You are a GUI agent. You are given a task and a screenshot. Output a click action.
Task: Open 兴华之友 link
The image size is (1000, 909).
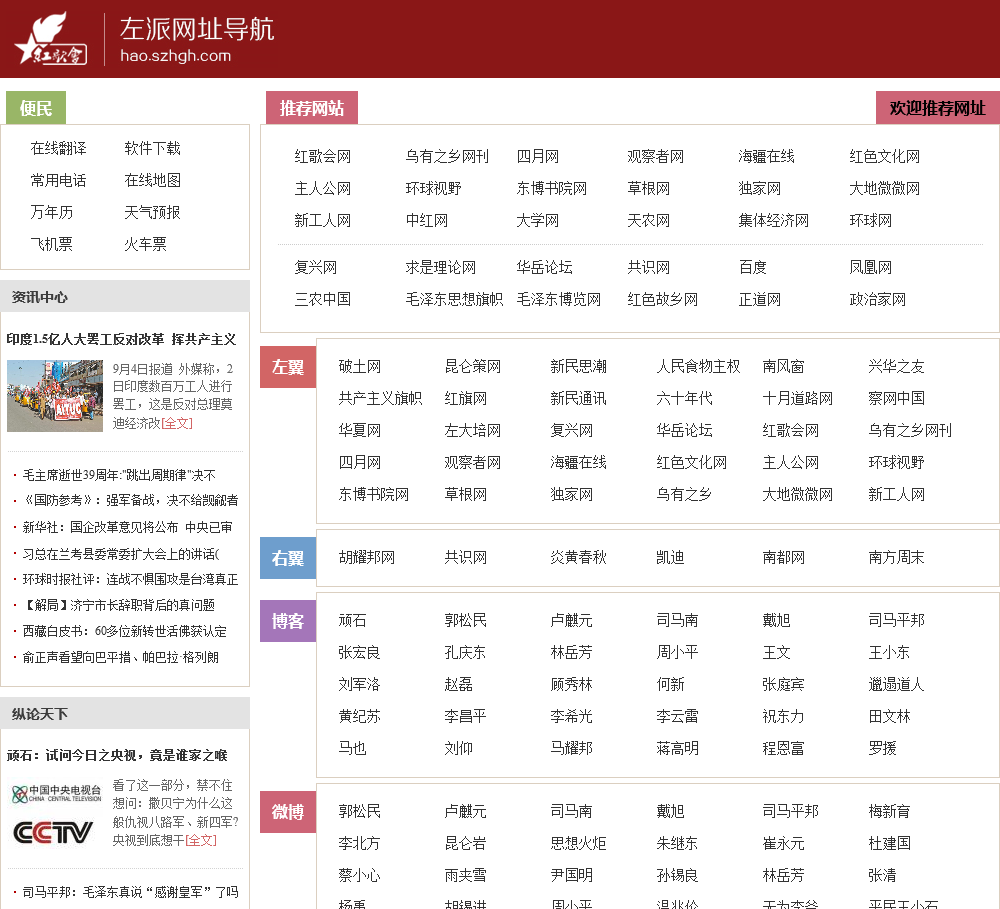896,366
